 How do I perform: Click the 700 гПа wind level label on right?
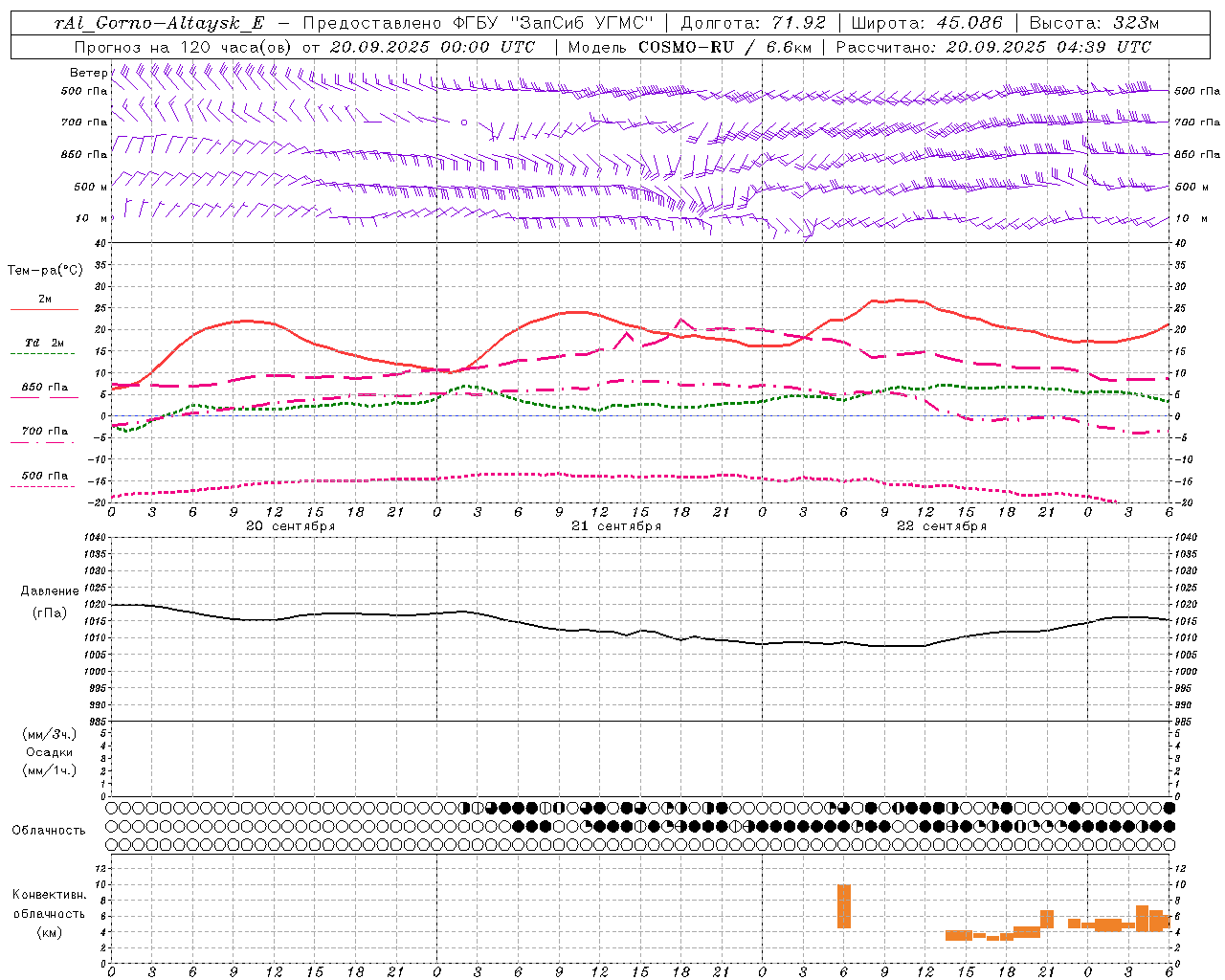tap(1197, 122)
